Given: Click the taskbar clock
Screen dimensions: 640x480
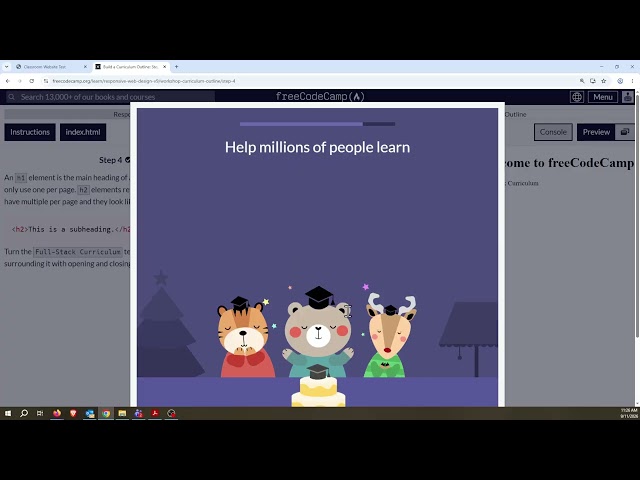Looking at the screenshot, I should click(629, 413).
